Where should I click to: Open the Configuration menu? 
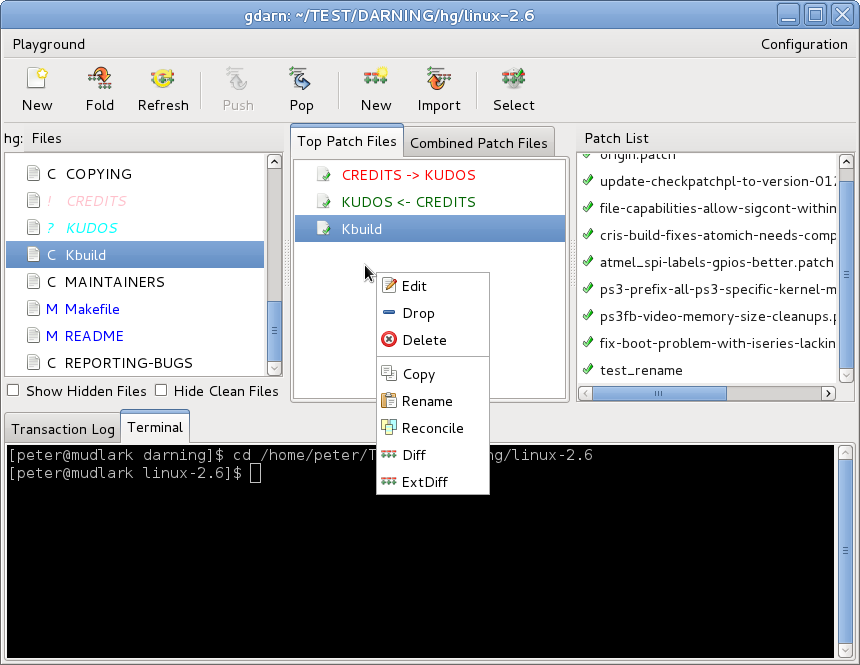click(803, 44)
